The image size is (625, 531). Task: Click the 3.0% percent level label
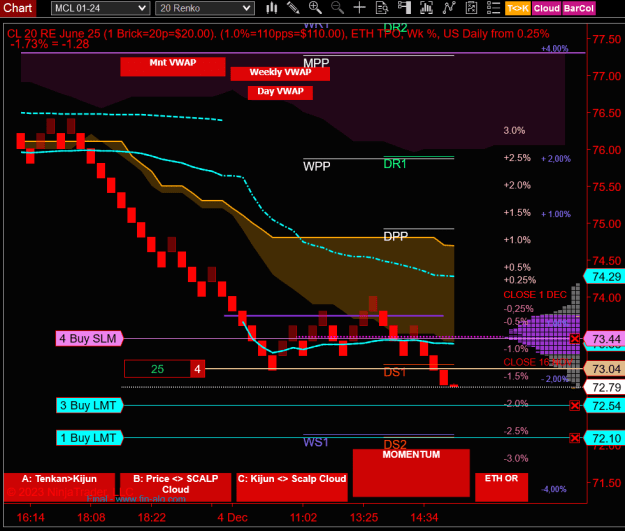click(514, 130)
